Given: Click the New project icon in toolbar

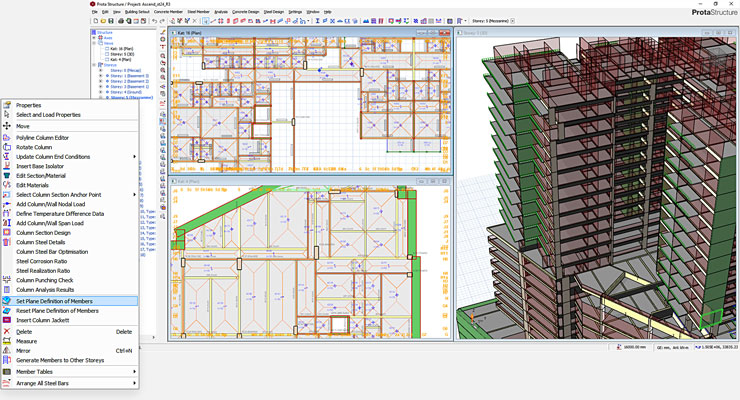Looking at the screenshot, I should pos(96,21).
